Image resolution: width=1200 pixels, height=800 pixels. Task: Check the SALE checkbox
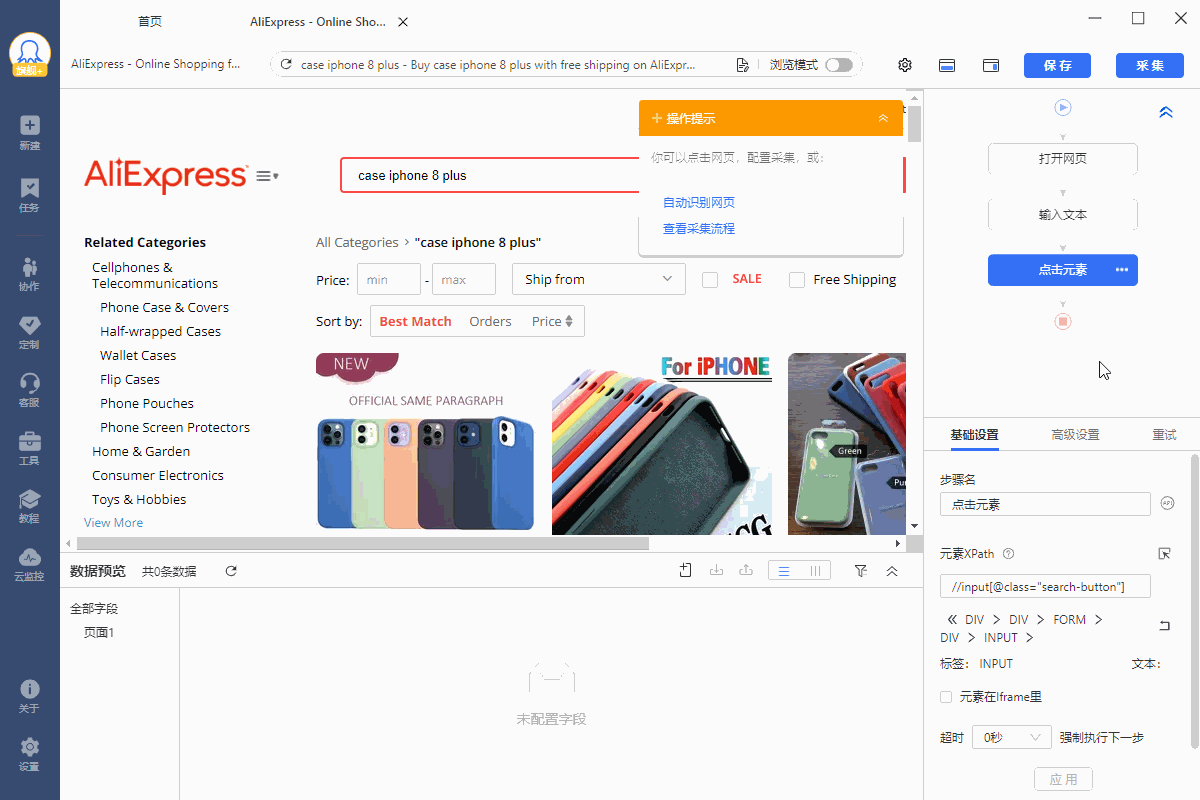(x=710, y=280)
